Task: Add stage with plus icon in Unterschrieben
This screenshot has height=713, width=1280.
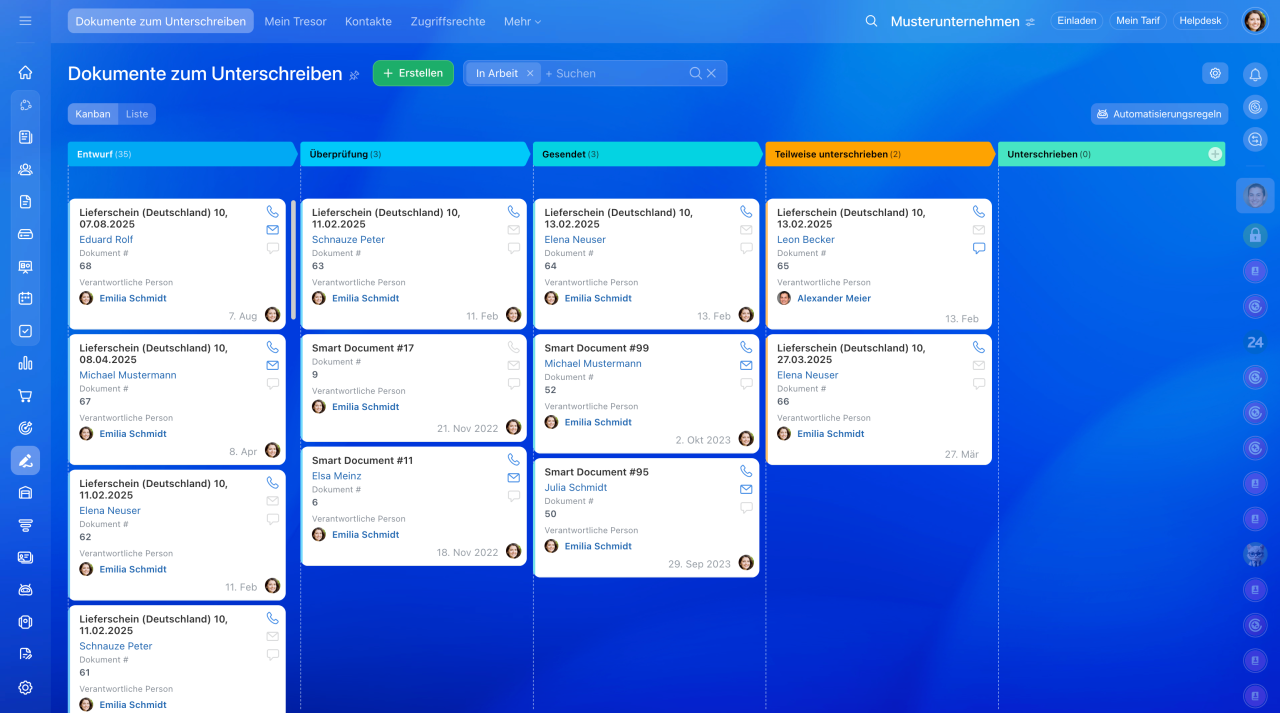Action: (x=1215, y=154)
